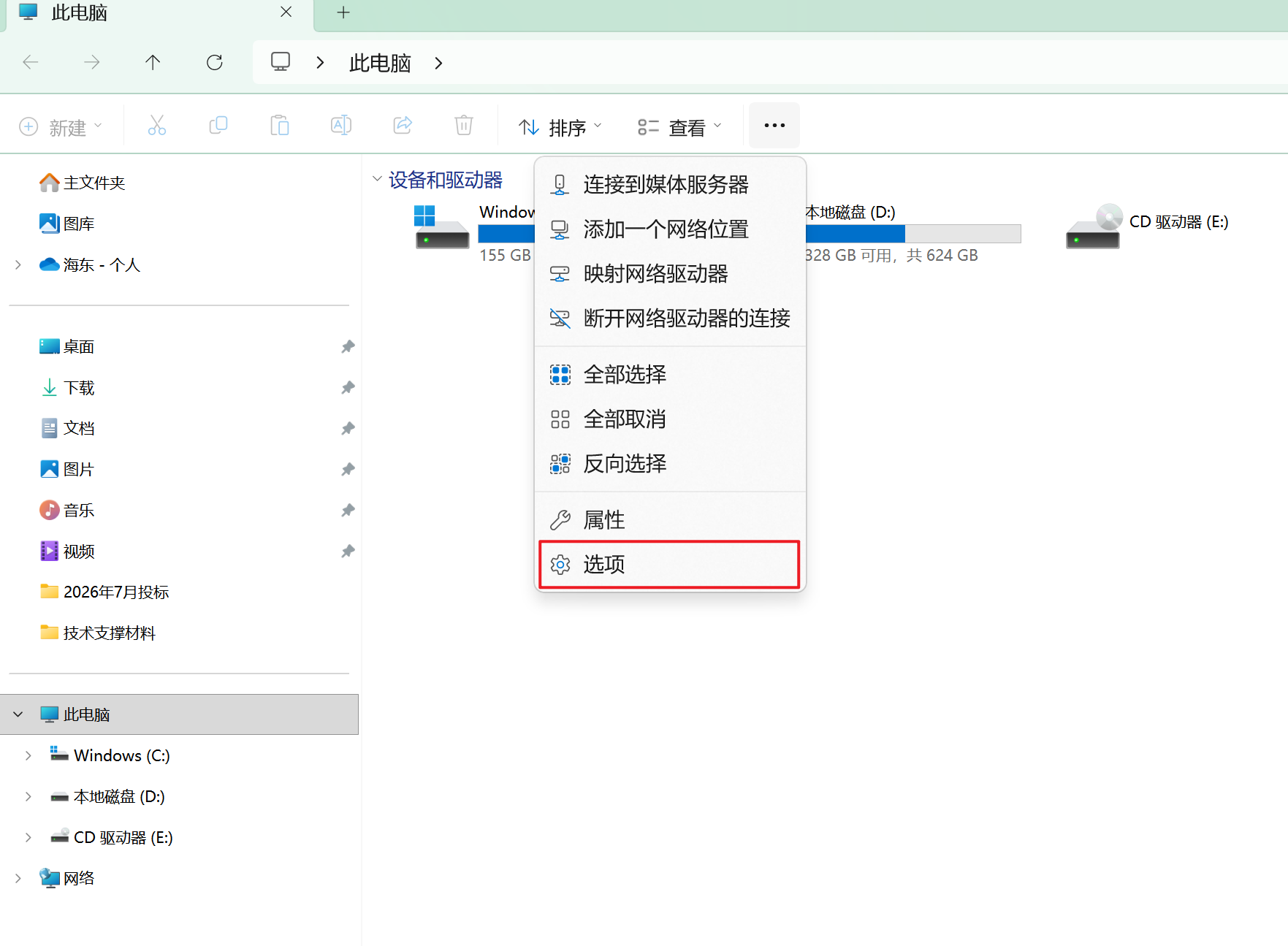Select CD 驱动器 (E:) label in main pane

pyautogui.click(x=1179, y=221)
